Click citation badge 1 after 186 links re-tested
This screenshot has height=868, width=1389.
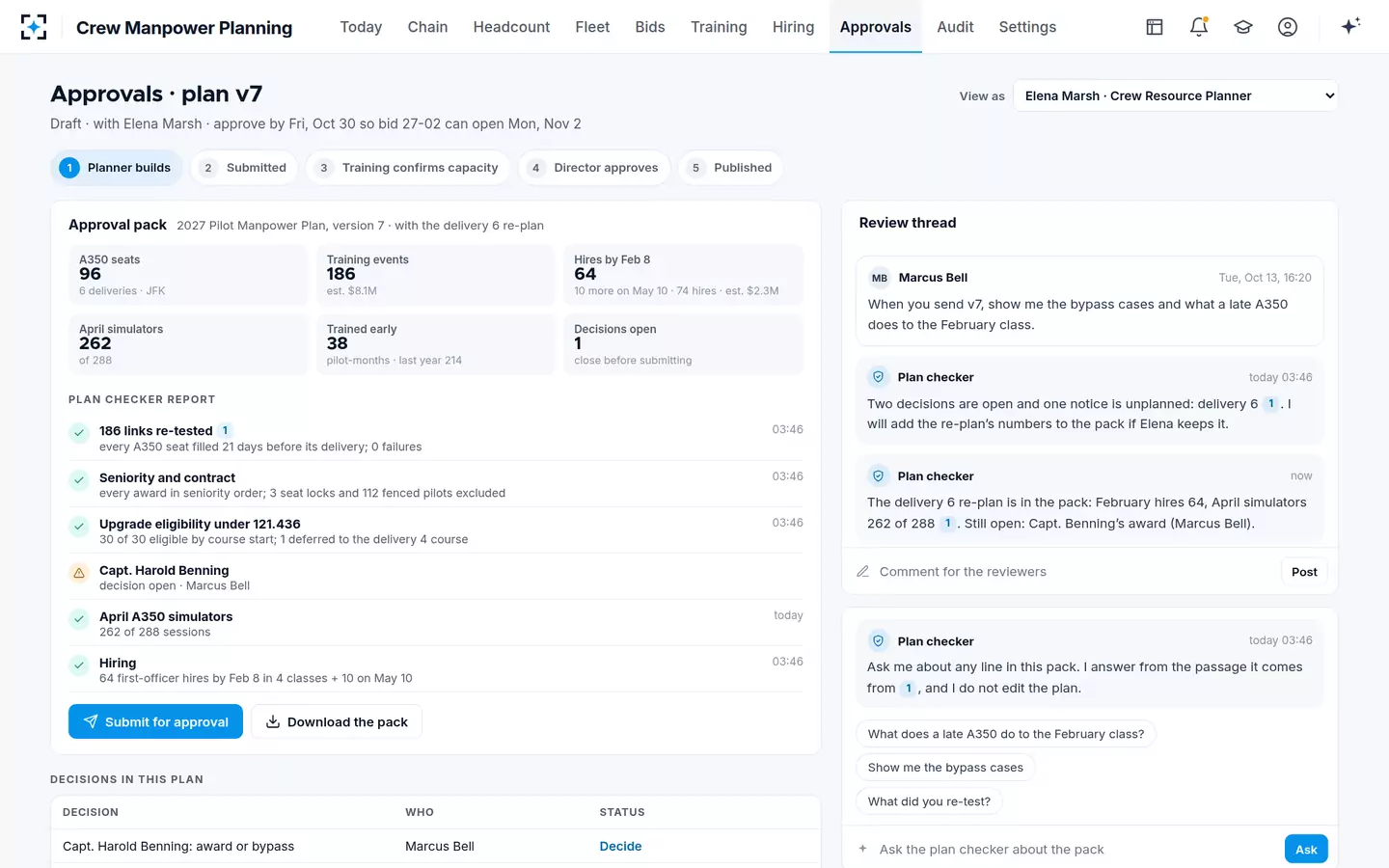coord(225,431)
